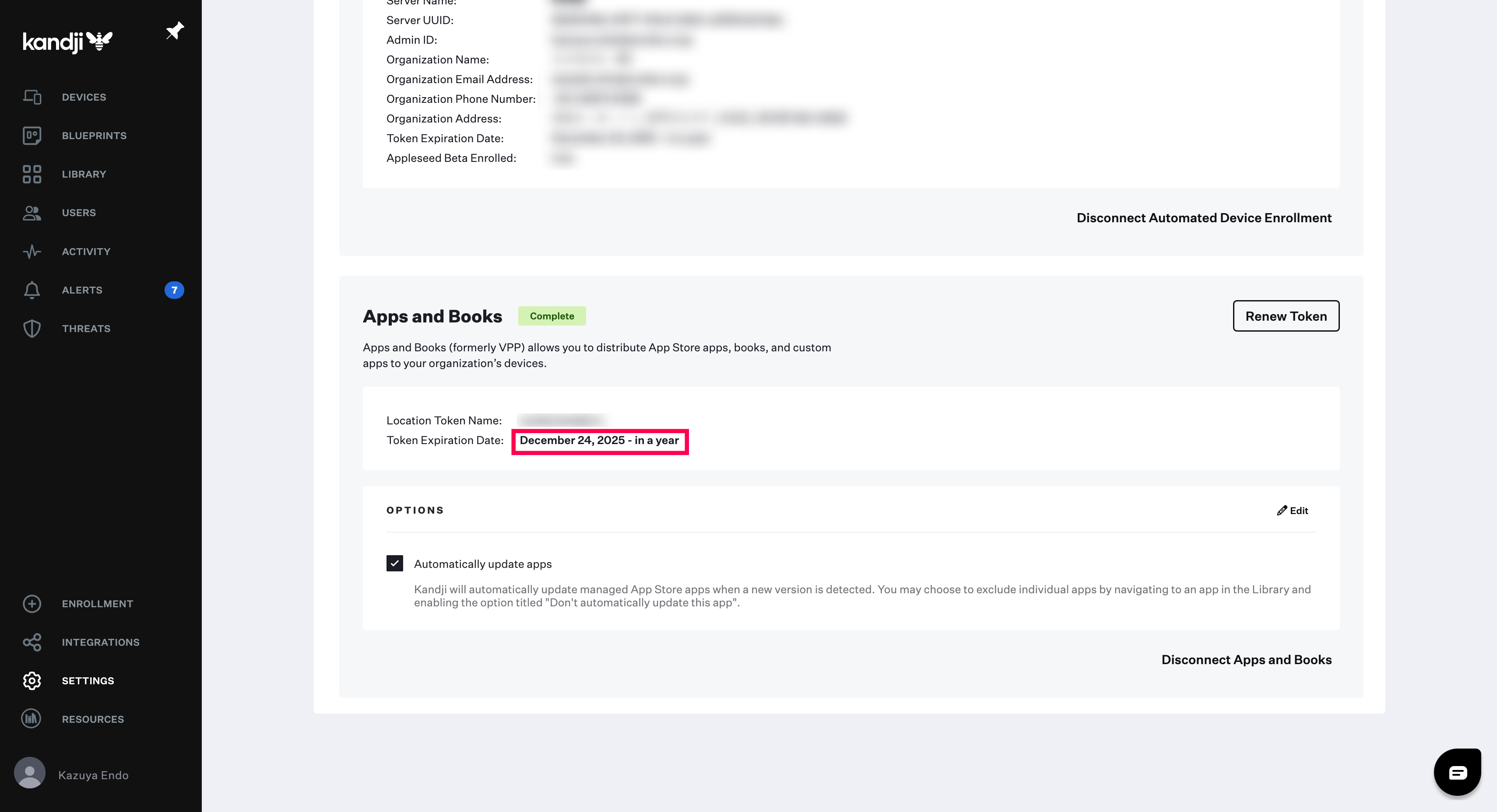Select the Threats menu item

[86, 329]
